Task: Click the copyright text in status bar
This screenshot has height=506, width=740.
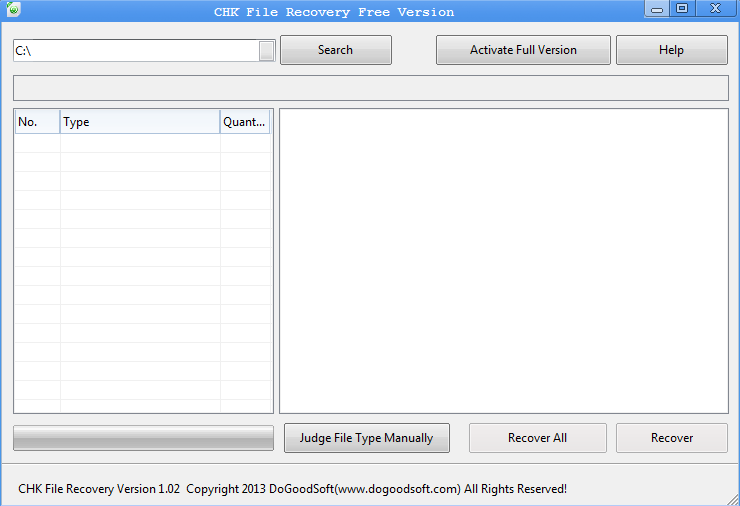Action: [292, 489]
